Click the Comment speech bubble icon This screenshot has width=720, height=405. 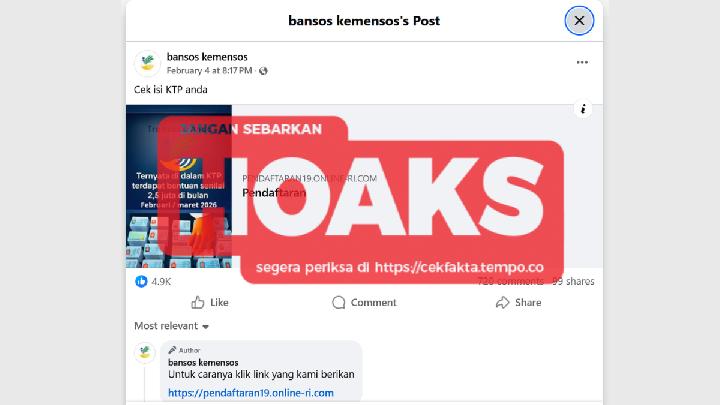338,303
